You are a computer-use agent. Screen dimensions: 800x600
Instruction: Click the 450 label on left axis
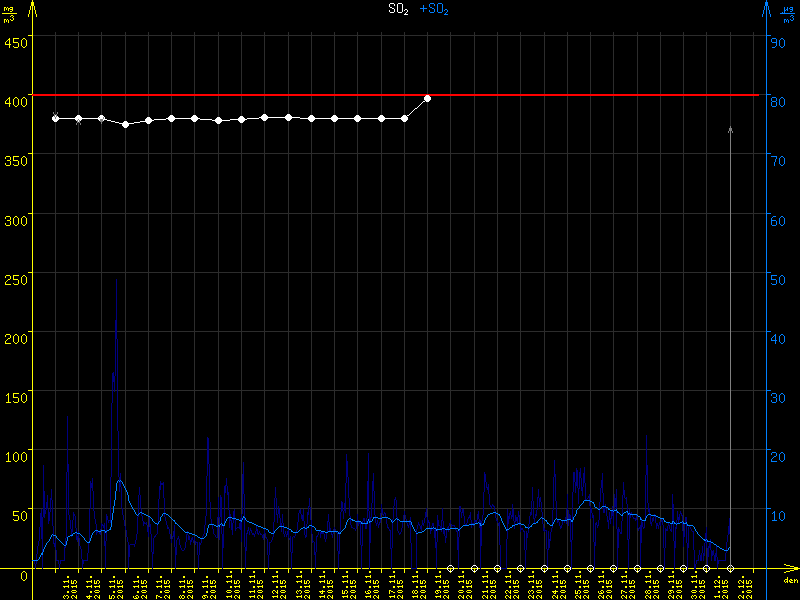pyautogui.click(x=15, y=41)
